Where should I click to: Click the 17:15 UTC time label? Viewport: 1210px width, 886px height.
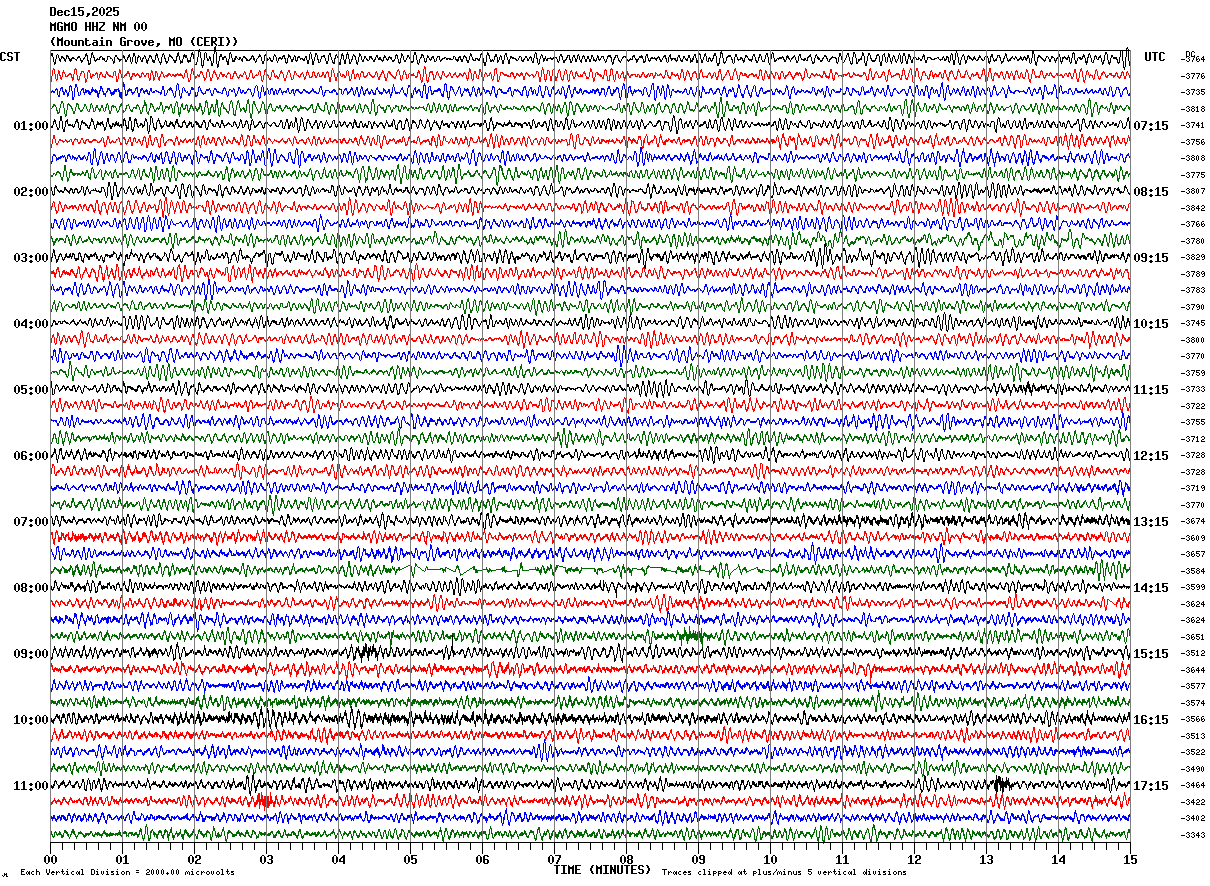[x=1151, y=786]
